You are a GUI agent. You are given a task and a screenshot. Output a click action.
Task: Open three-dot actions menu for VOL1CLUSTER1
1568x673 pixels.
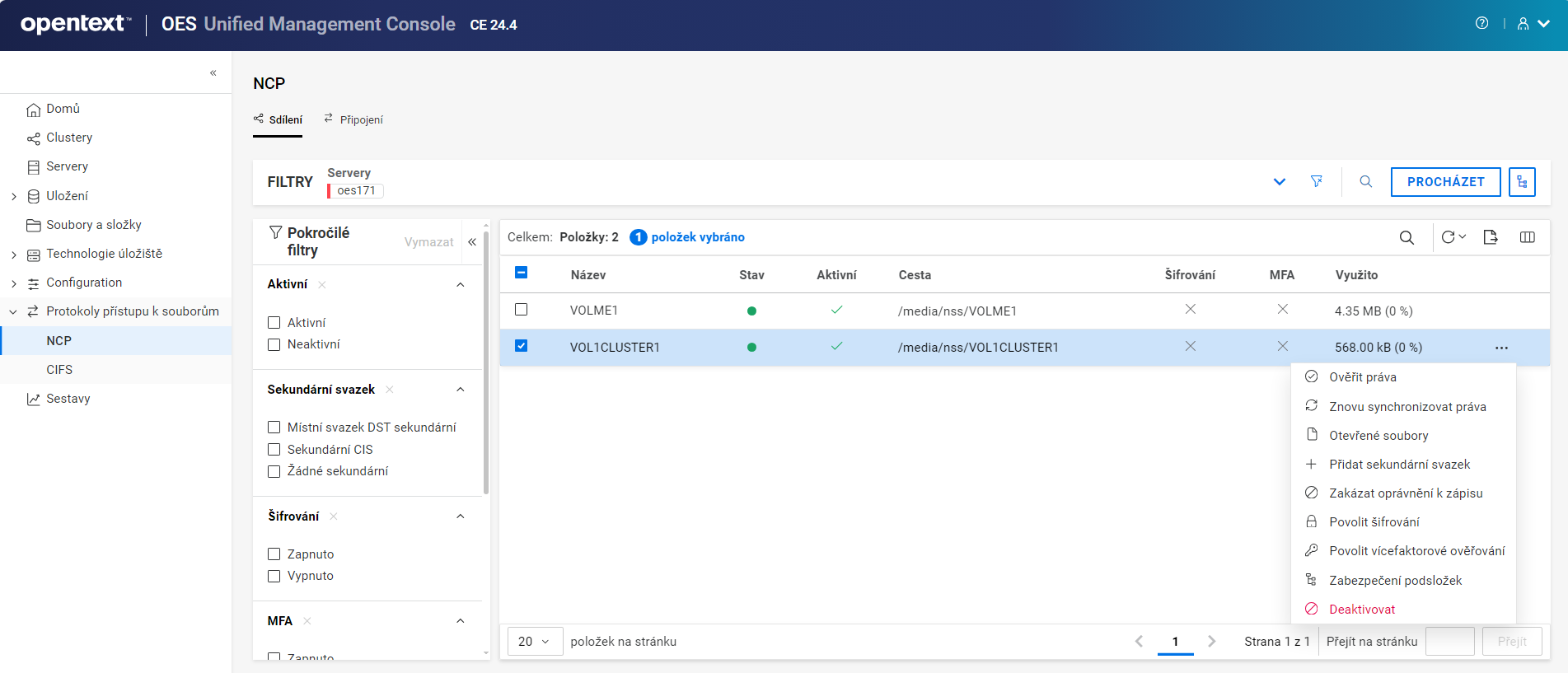point(1501,348)
